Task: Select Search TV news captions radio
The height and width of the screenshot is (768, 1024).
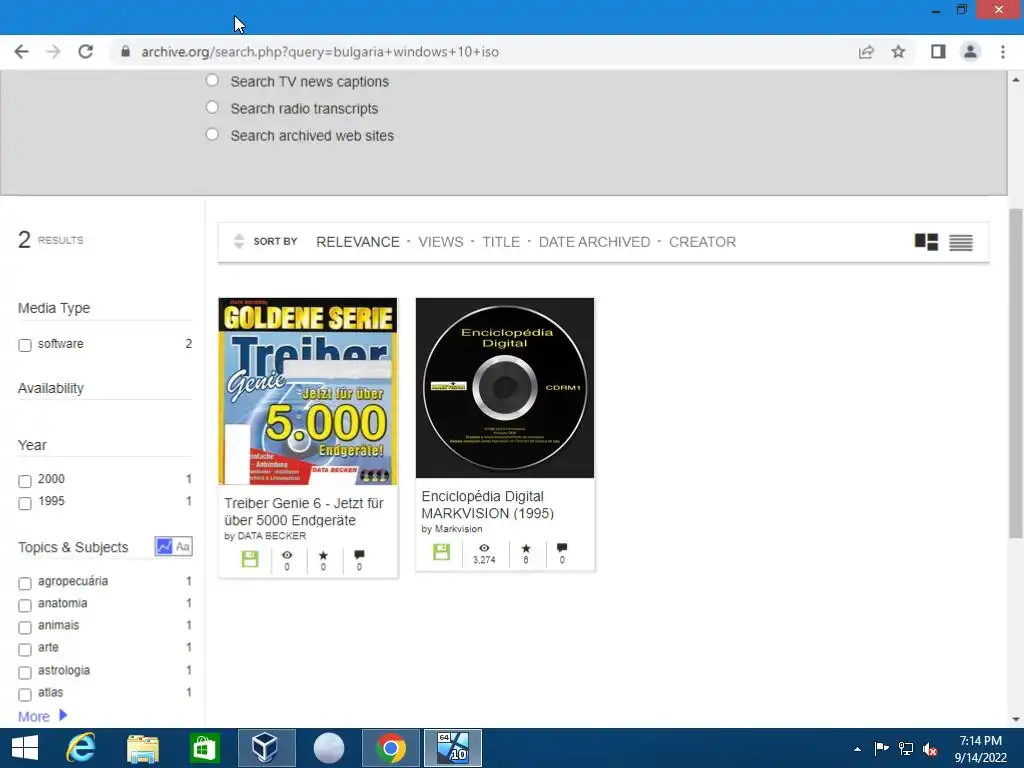Action: [x=212, y=80]
